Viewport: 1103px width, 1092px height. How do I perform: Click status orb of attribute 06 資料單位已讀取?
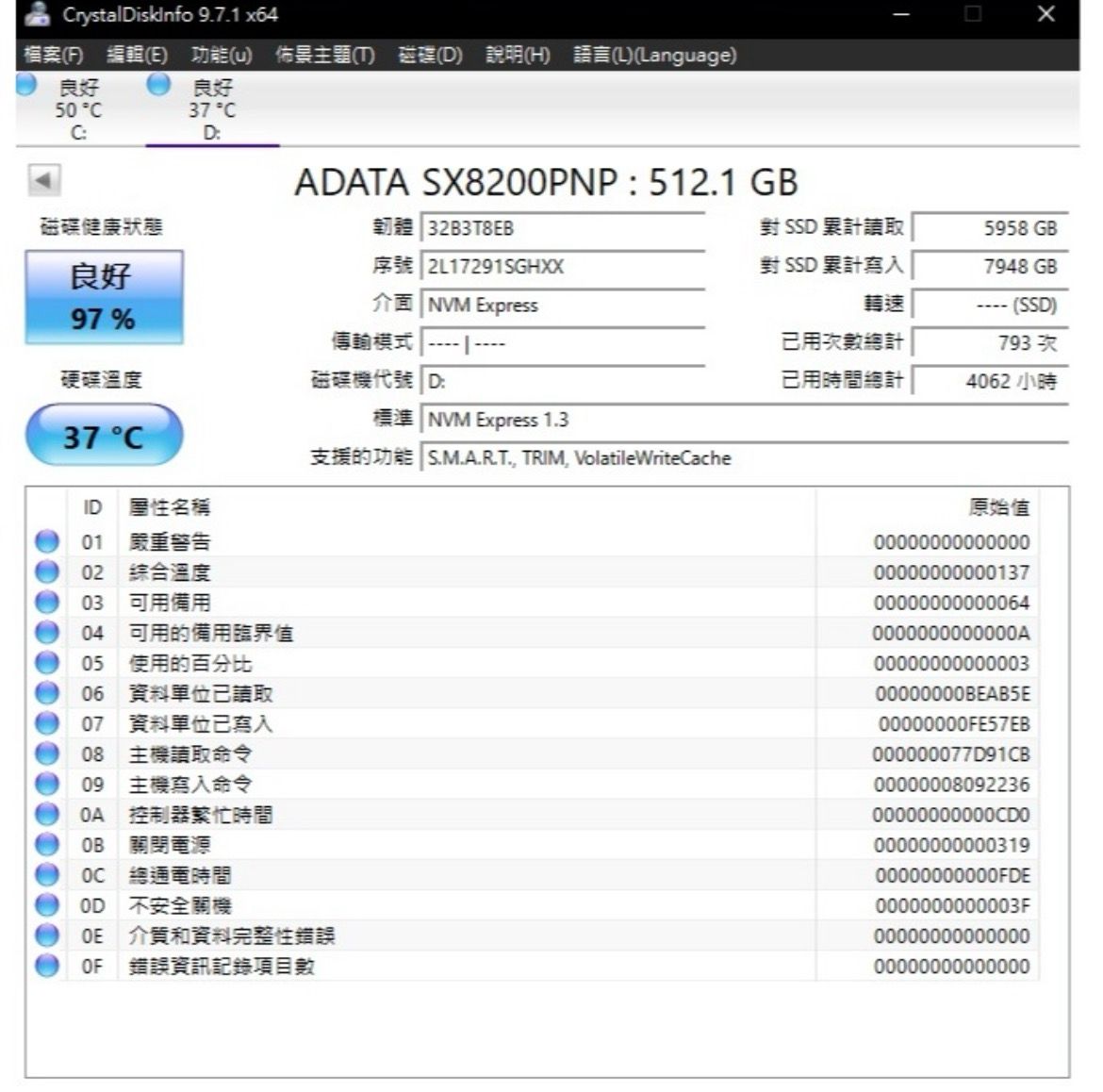point(47,692)
